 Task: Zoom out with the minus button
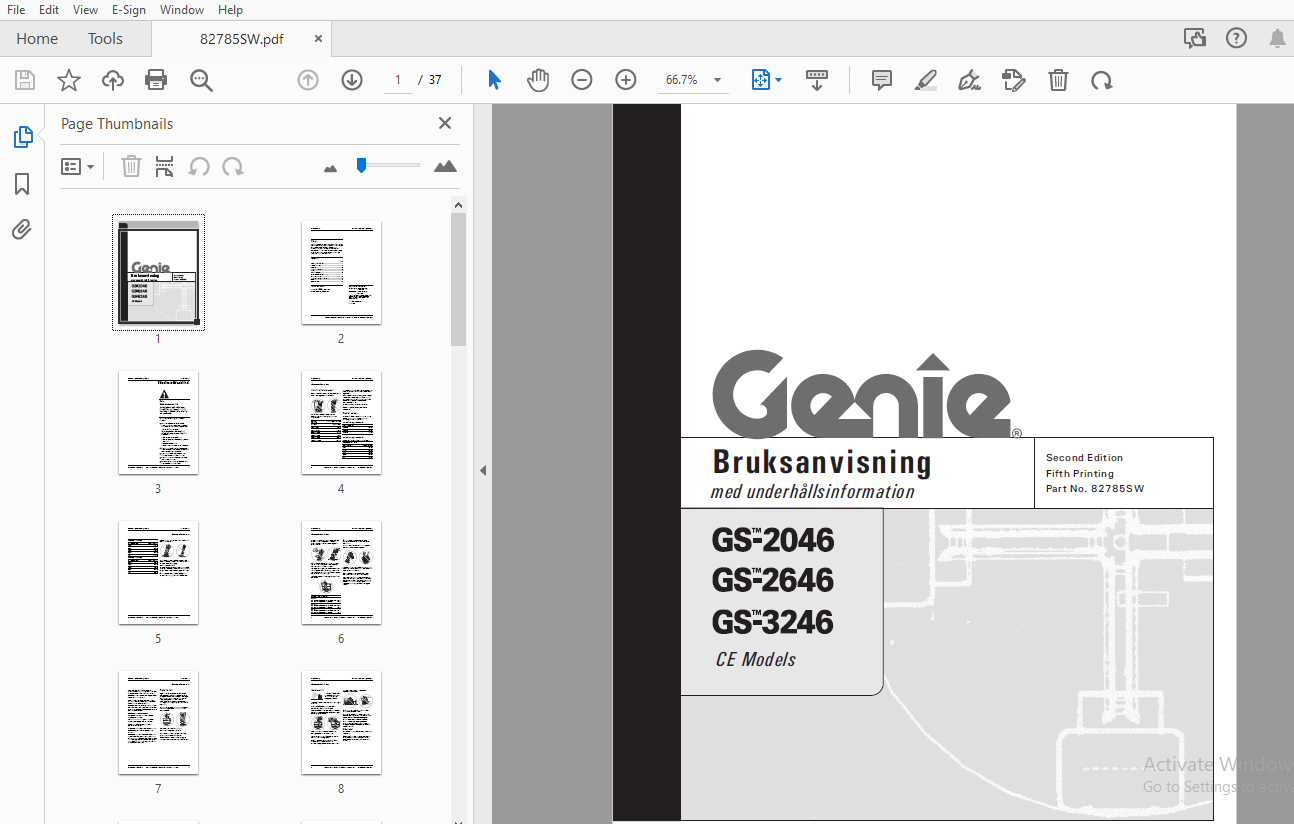tap(582, 80)
